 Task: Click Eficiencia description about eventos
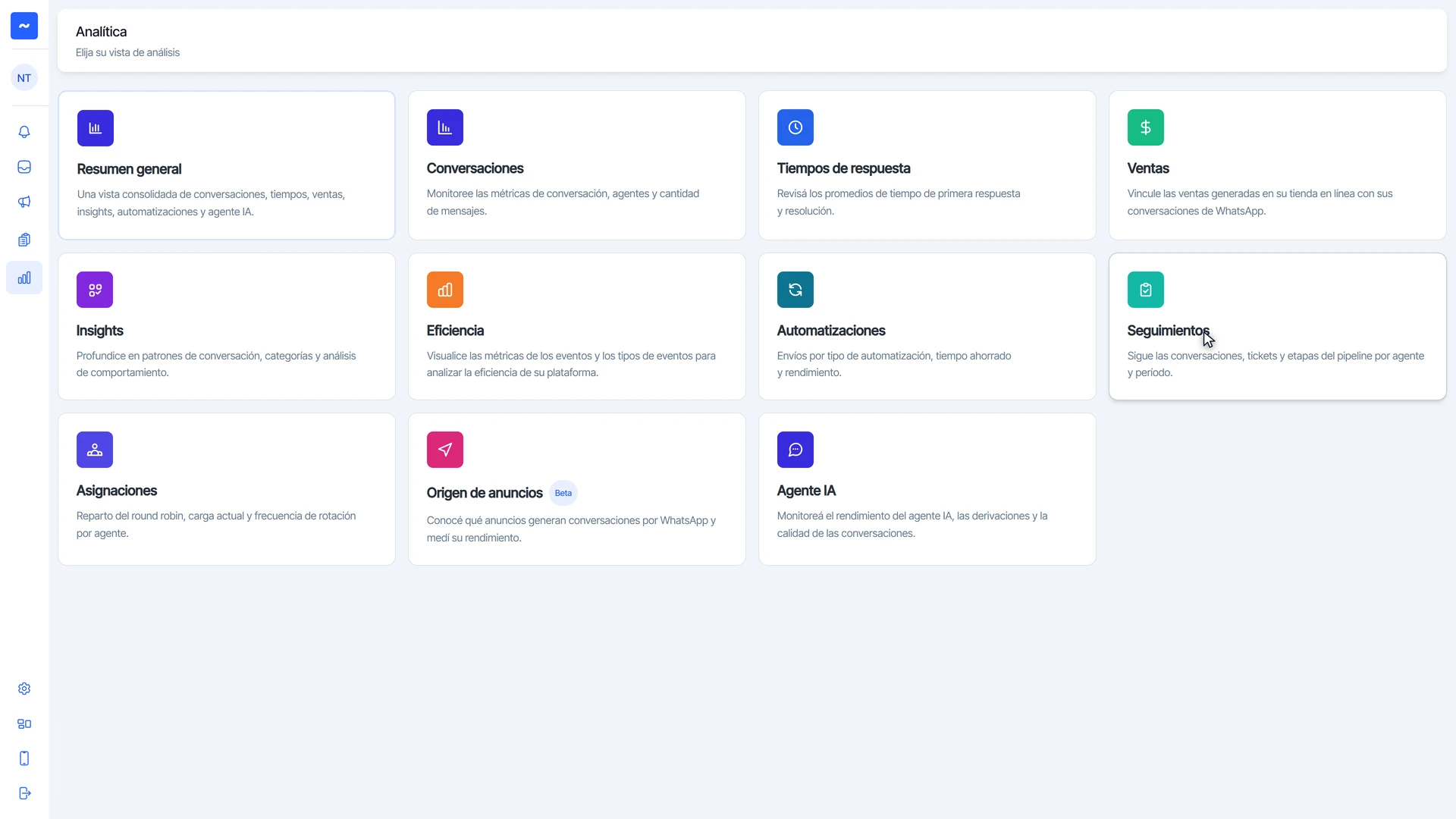pyautogui.click(x=571, y=364)
